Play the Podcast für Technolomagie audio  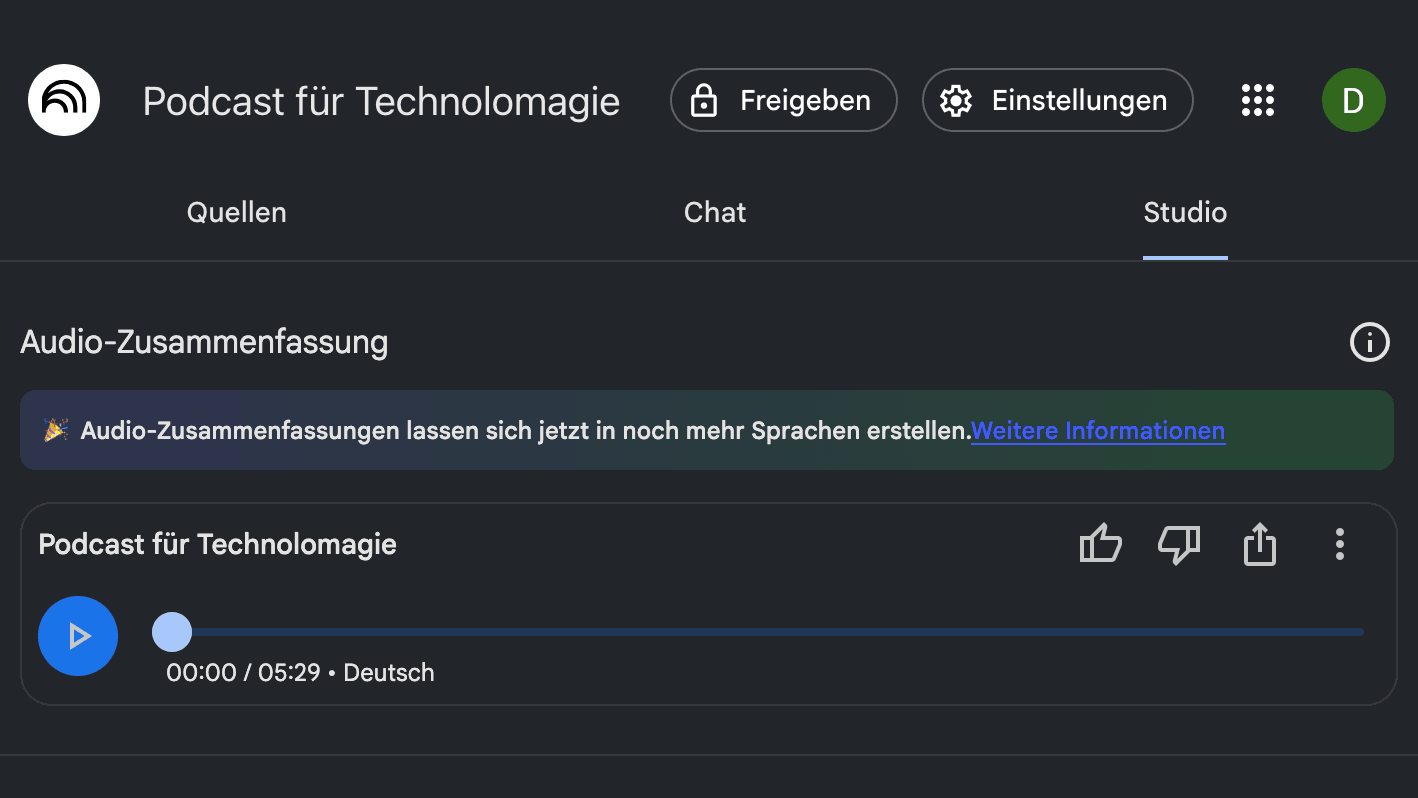[78, 636]
